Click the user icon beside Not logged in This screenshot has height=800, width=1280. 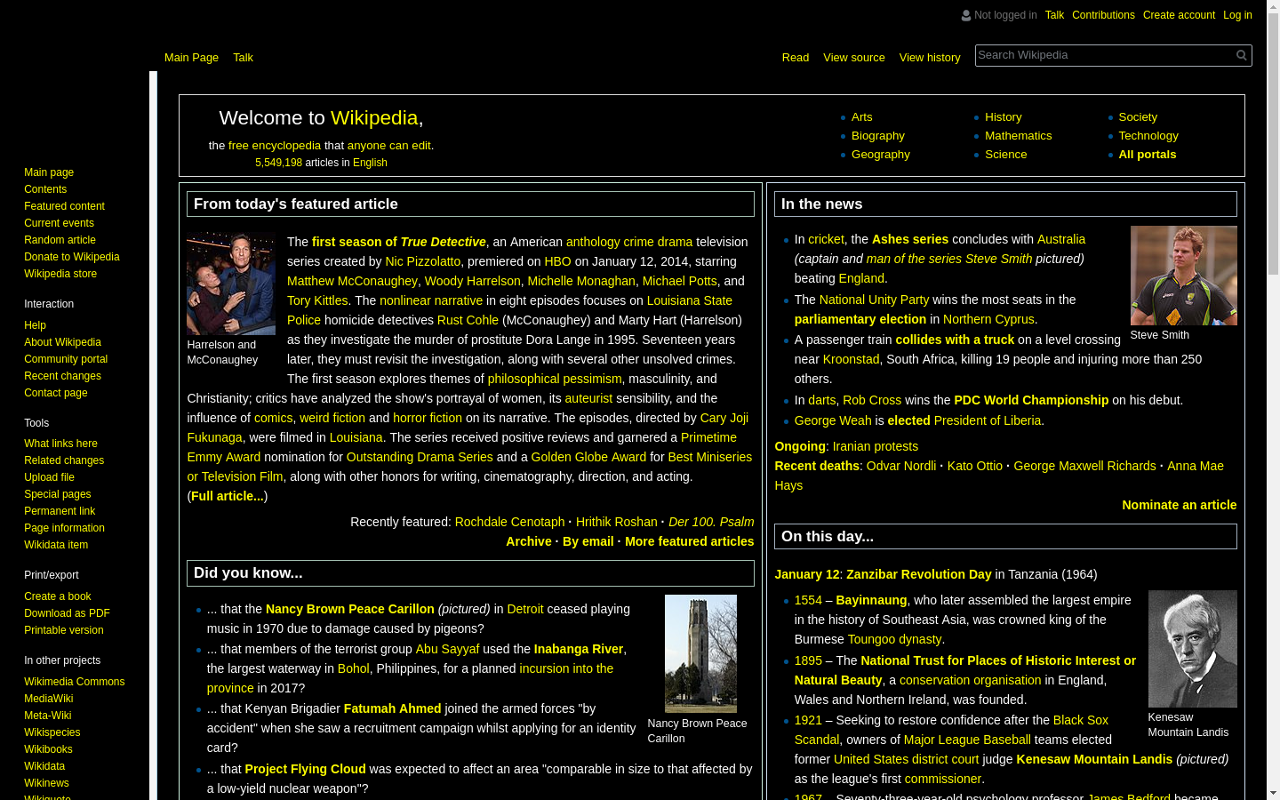tap(966, 15)
